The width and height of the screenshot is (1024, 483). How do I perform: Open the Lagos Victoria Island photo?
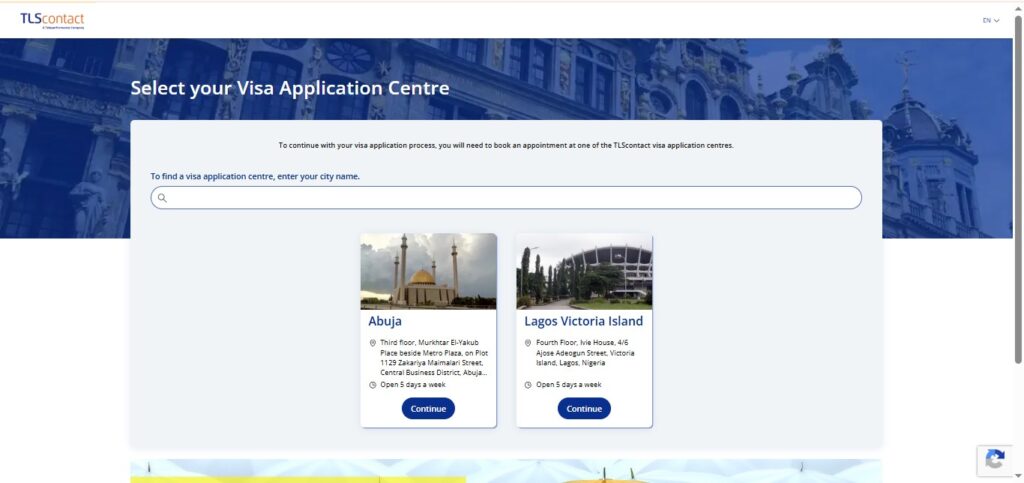tap(584, 271)
